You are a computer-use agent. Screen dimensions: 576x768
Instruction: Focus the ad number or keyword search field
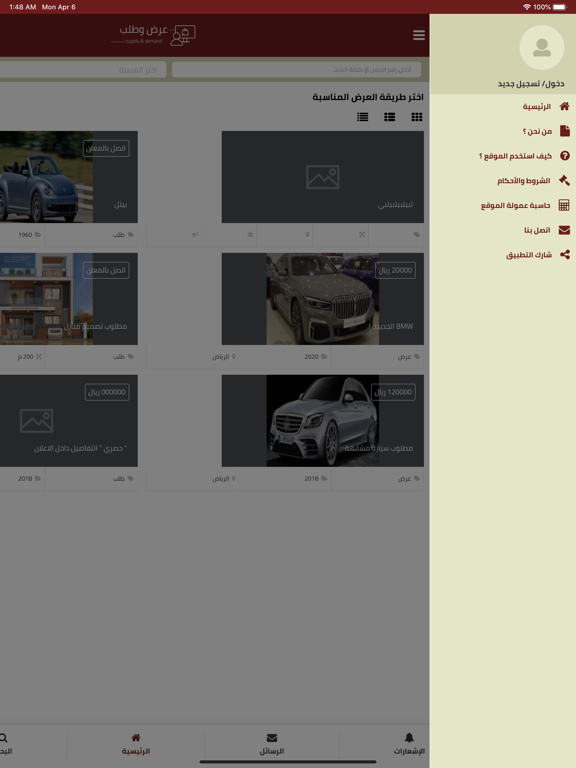pyautogui.click(x=296, y=70)
